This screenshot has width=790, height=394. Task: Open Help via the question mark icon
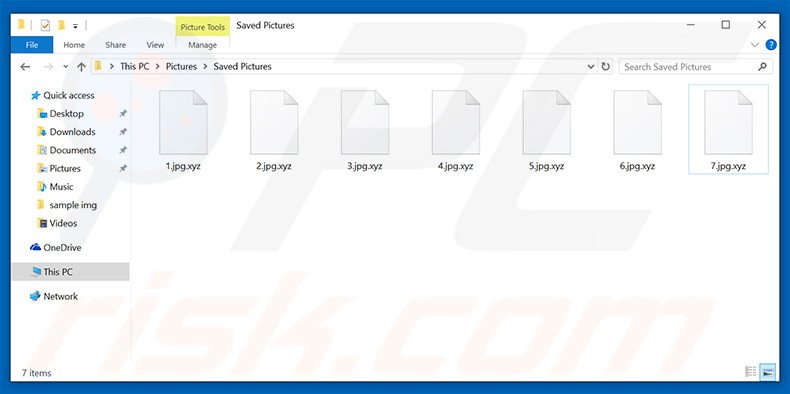point(771,45)
